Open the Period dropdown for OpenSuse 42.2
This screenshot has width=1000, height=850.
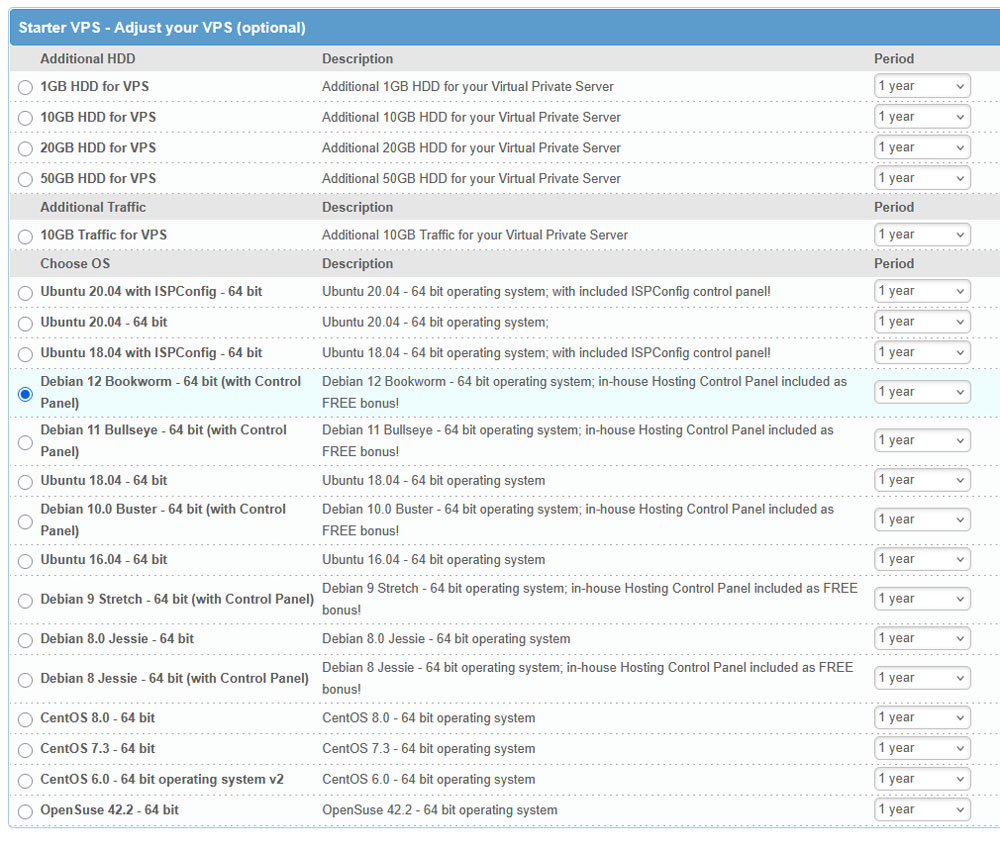click(921, 809)
